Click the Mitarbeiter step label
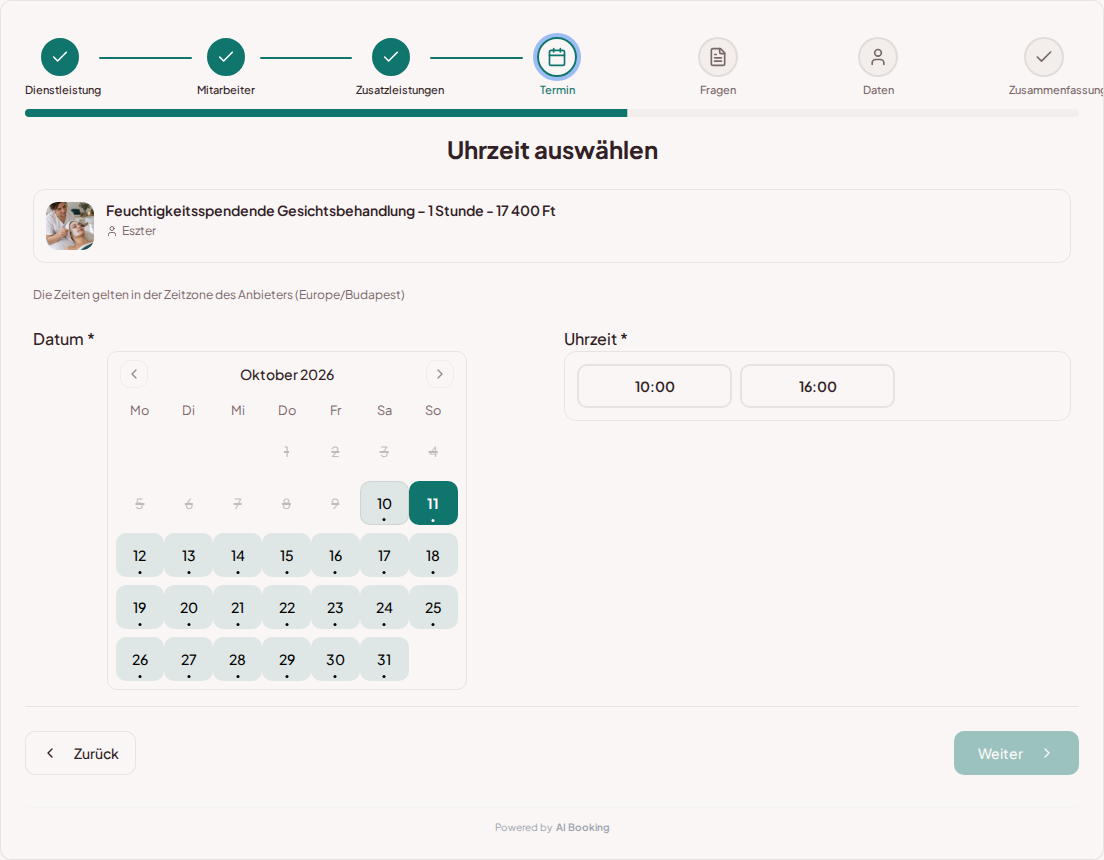 coord(225,90)
